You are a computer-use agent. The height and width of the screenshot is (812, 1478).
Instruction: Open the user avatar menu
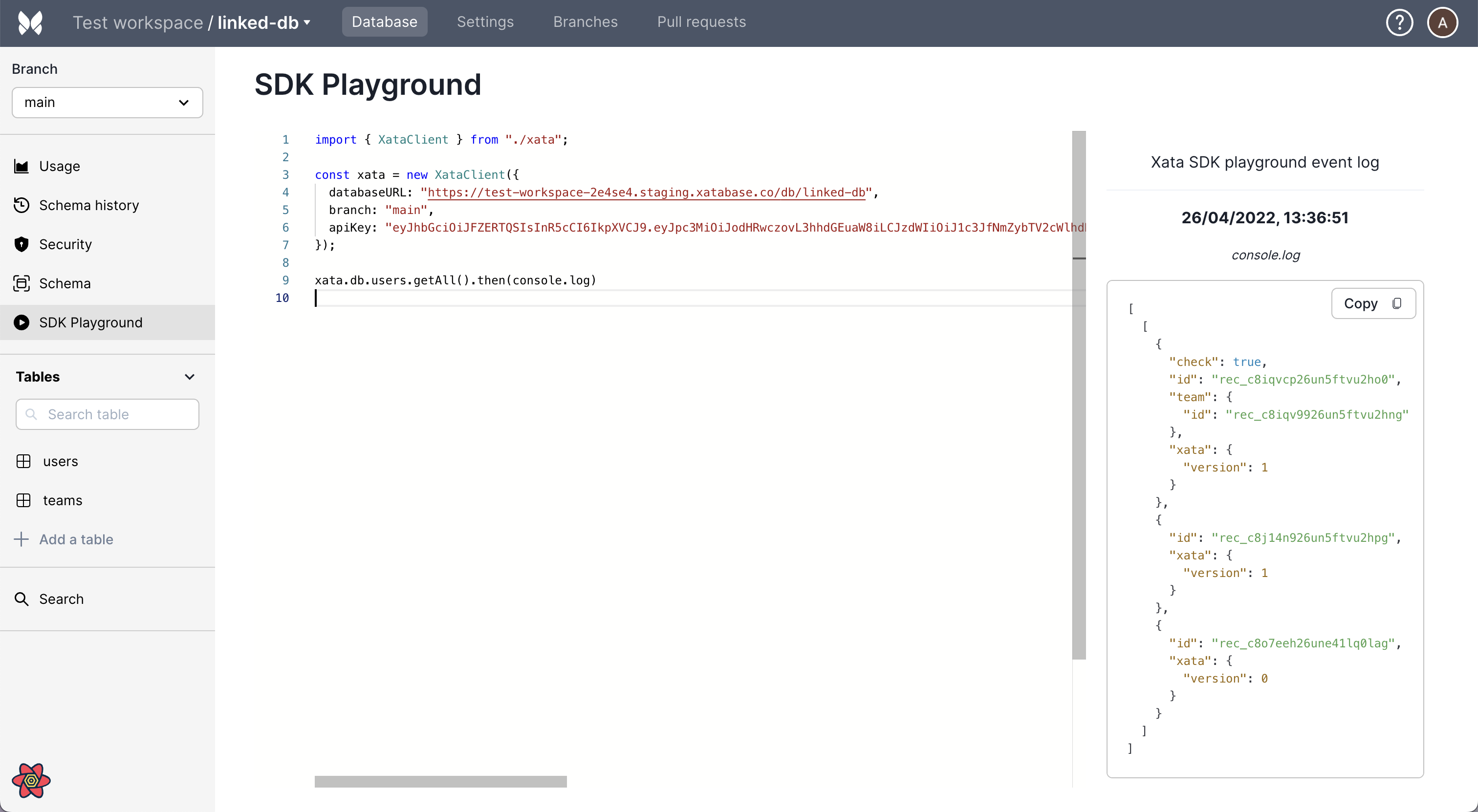[x=1442, y=23]
